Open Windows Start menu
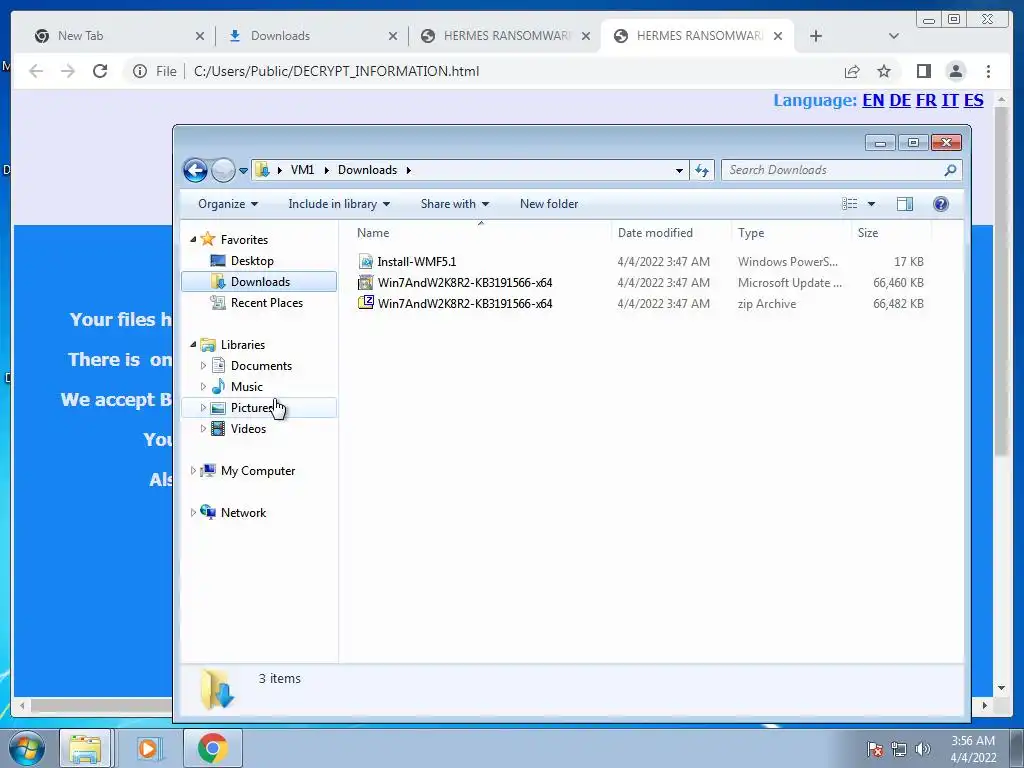 27,748
